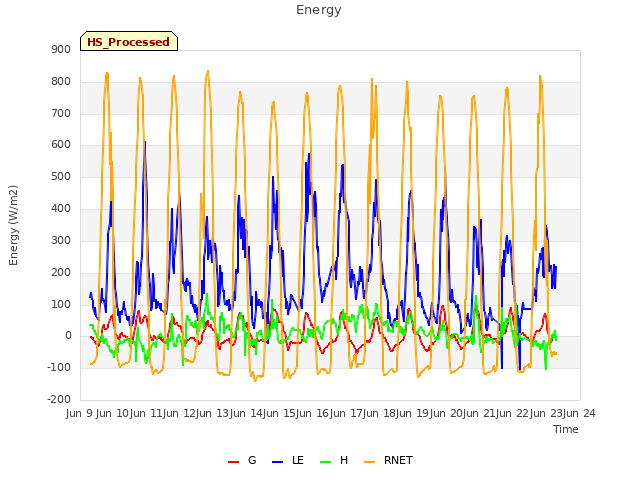The image size is (640, 480).
Task: Click the 500 y-axis tick label
Action: [x=61, y=177]
